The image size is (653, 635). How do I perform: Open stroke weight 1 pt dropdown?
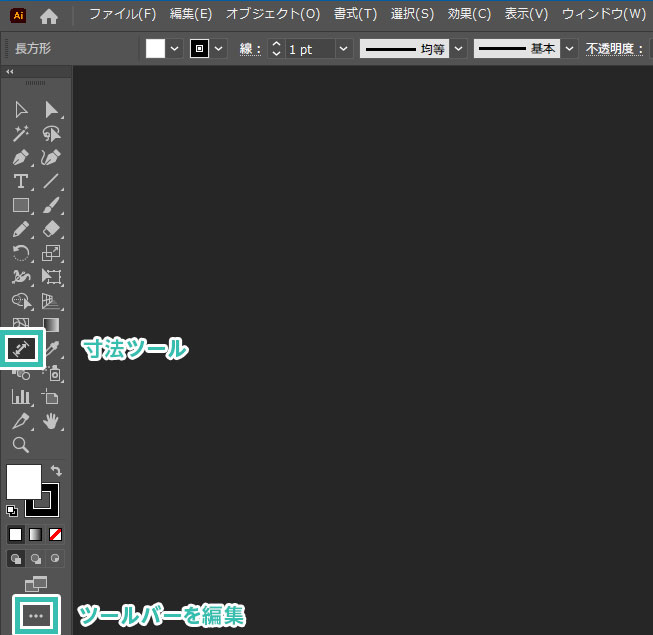[x=344, y=49]
